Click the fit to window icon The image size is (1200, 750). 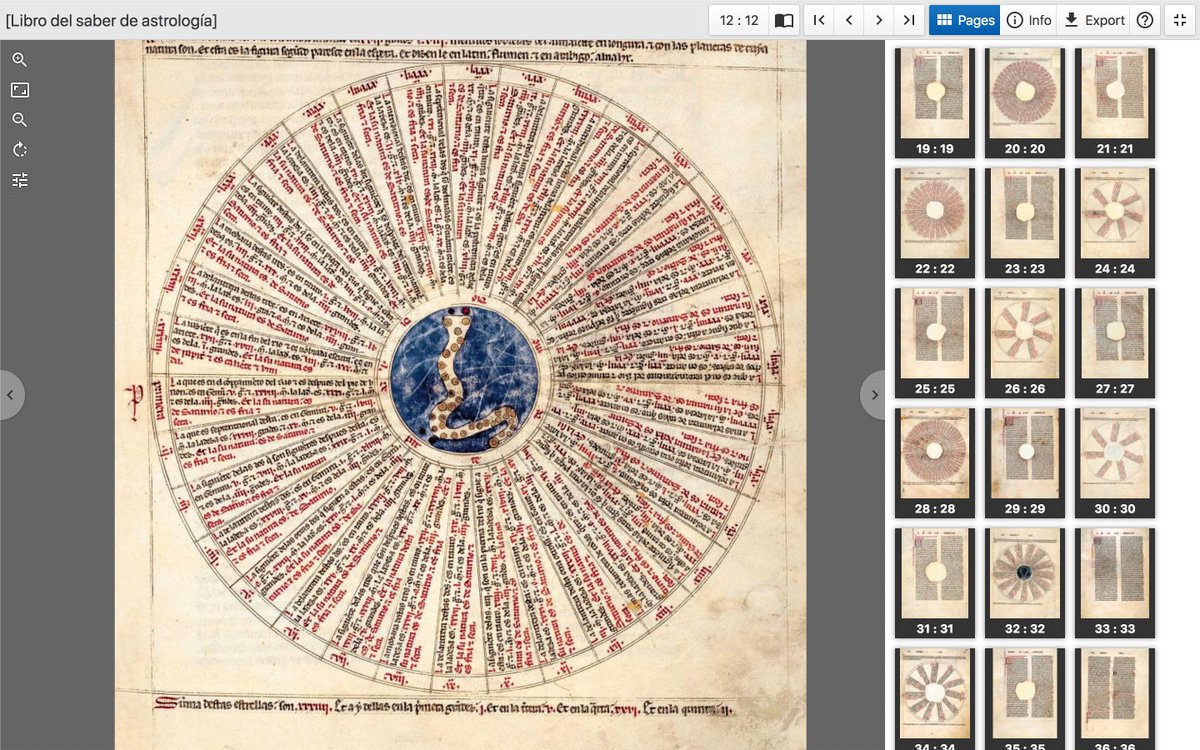tap(20, 90)
